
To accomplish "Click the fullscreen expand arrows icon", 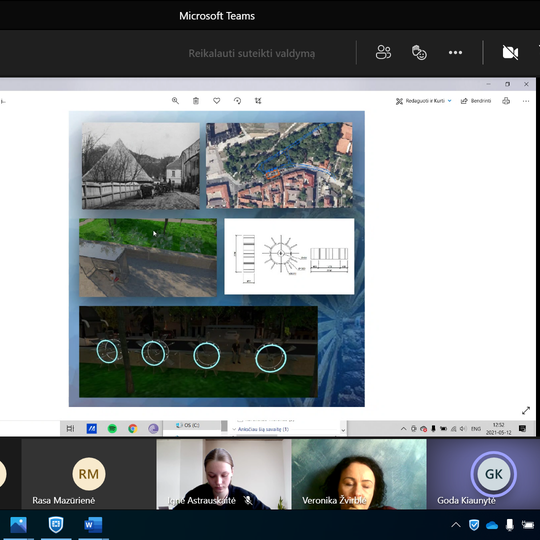I will [526, 411].
